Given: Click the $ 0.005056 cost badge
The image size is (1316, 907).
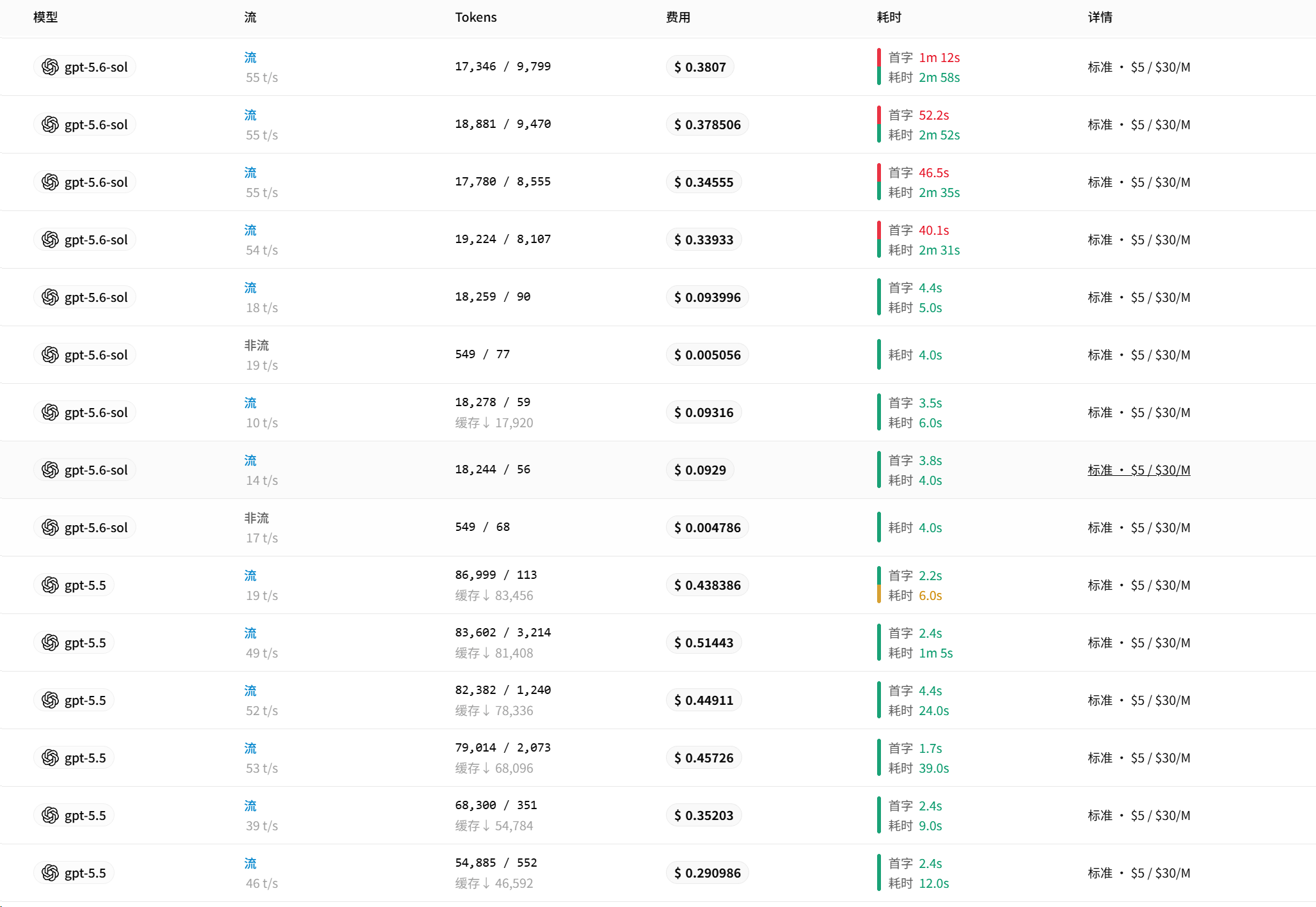Looking at the screenshot, I should coord(708,355).
